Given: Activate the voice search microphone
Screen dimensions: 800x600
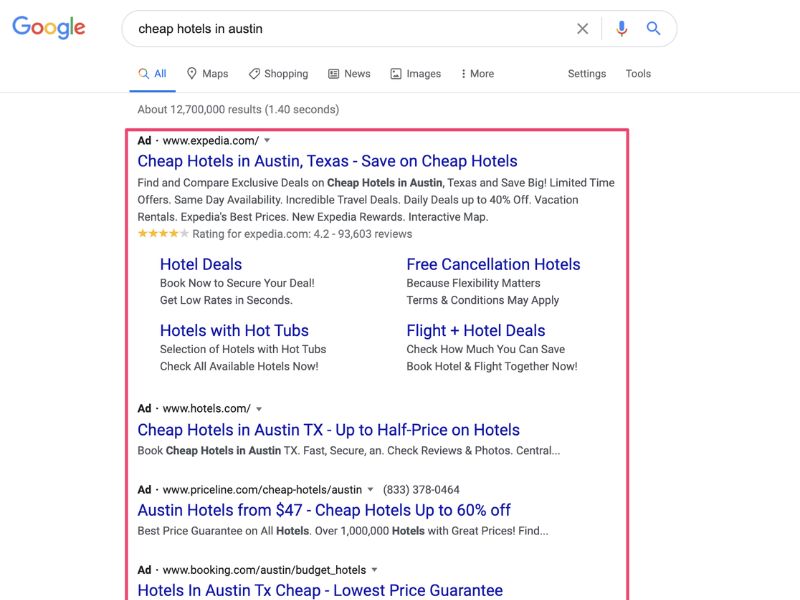Looking at the screenshot, I should (621, 29).
